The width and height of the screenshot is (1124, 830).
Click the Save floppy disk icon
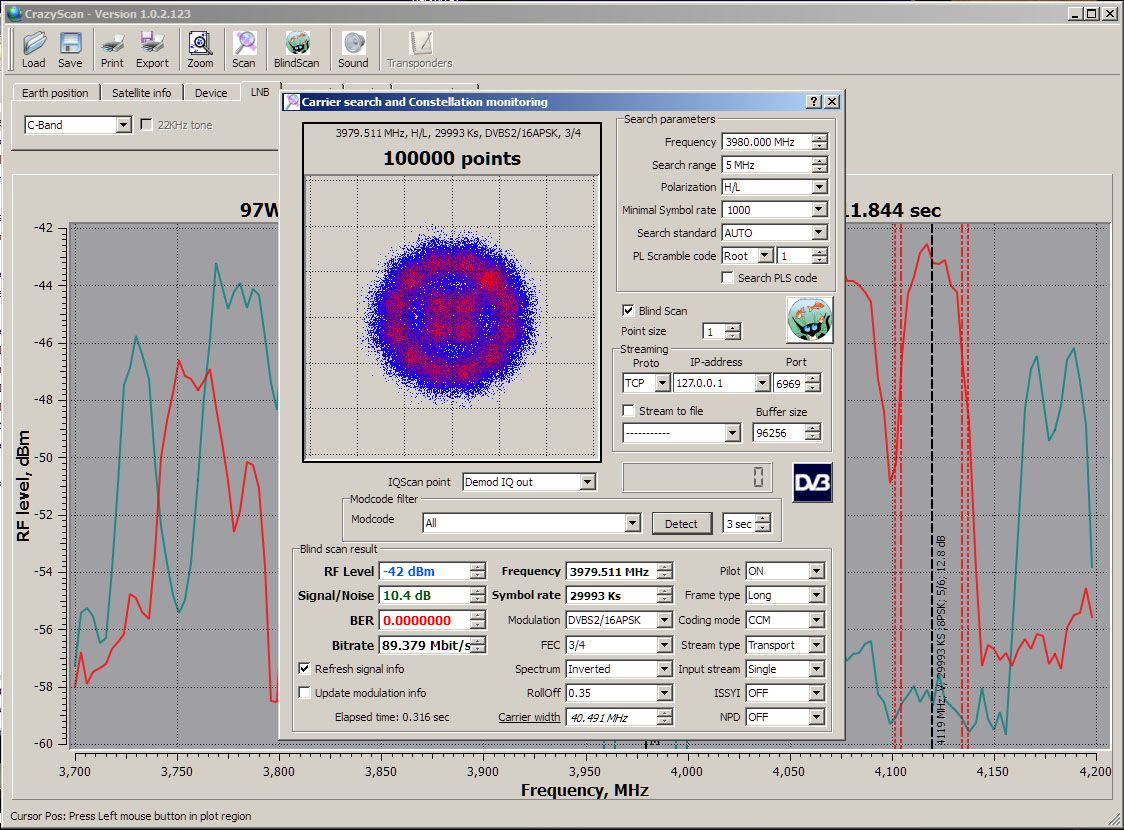(70, 44)
